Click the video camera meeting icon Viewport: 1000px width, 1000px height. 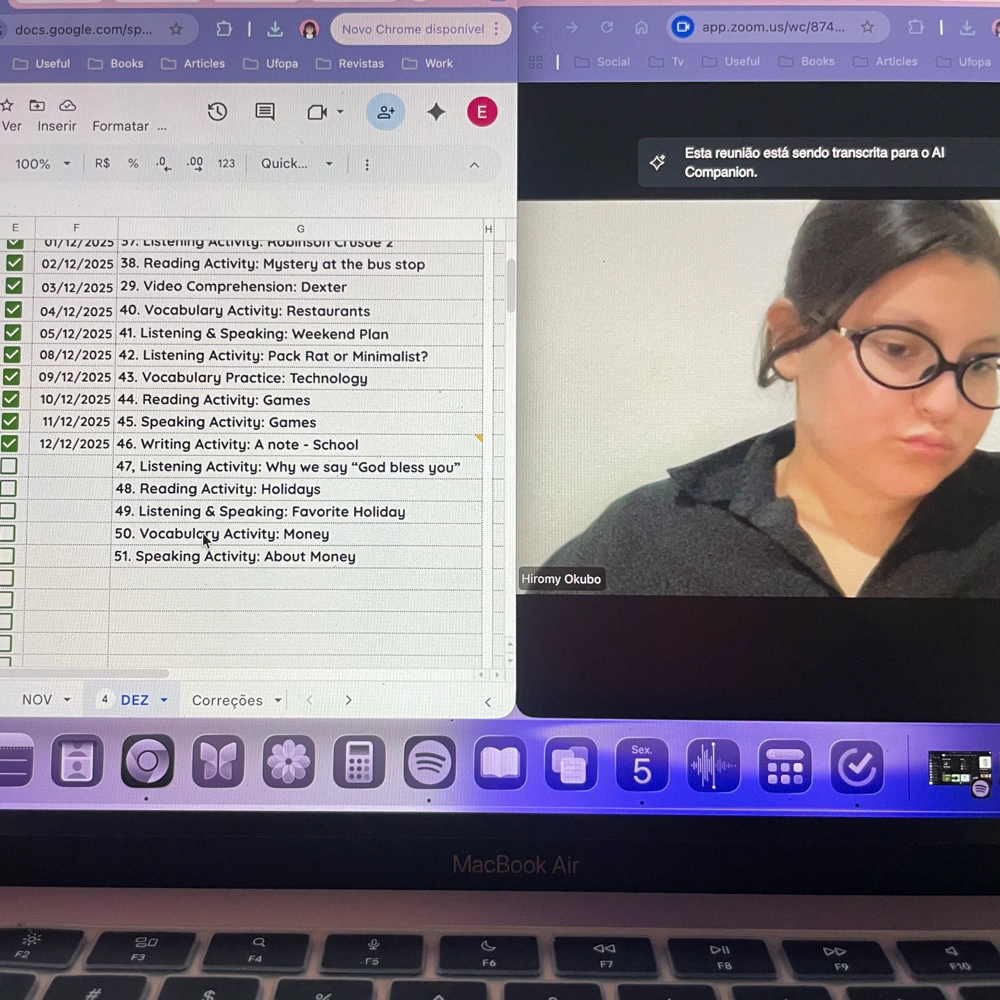[318, 112]
